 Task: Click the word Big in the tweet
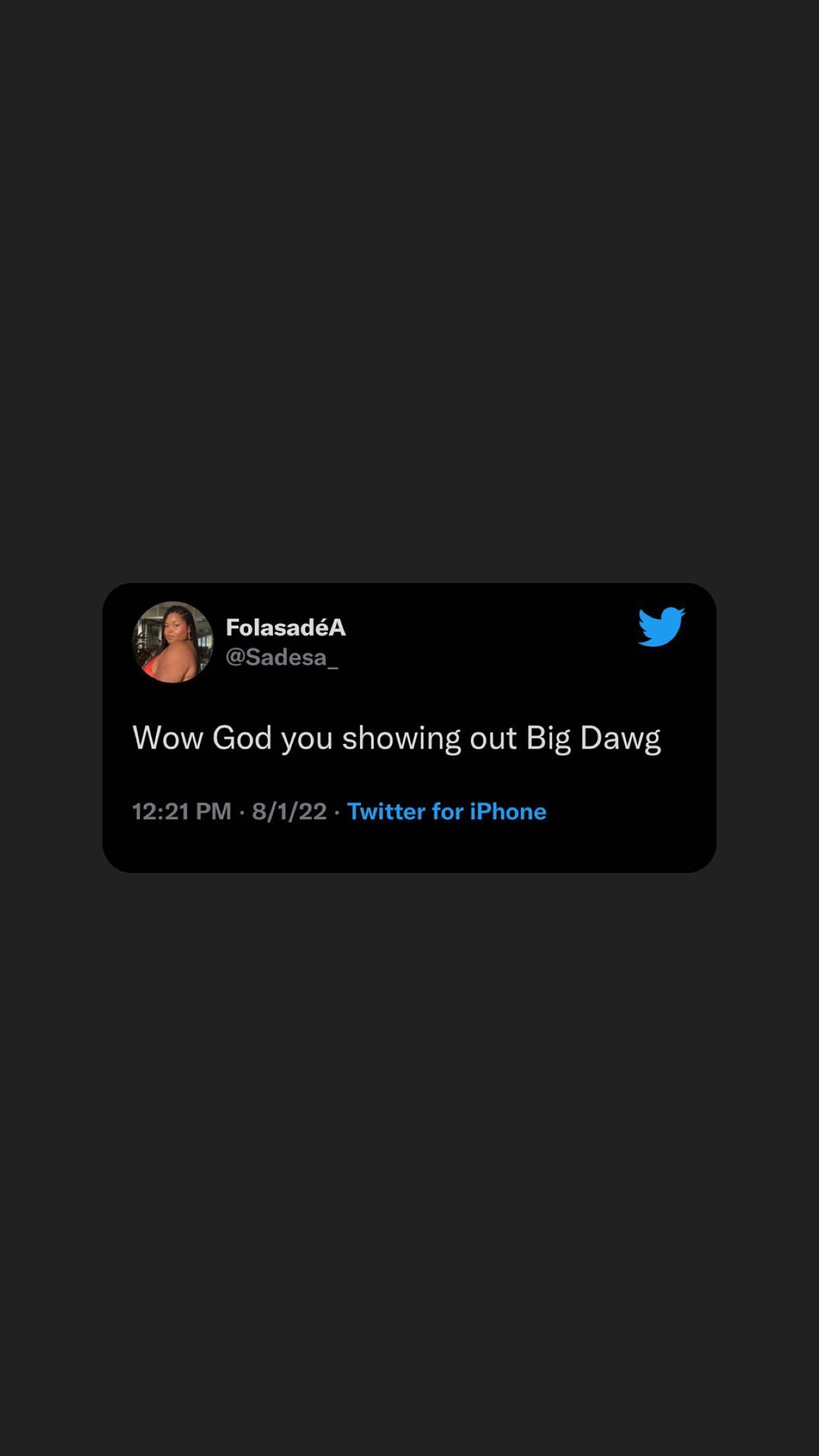point(548,739)
